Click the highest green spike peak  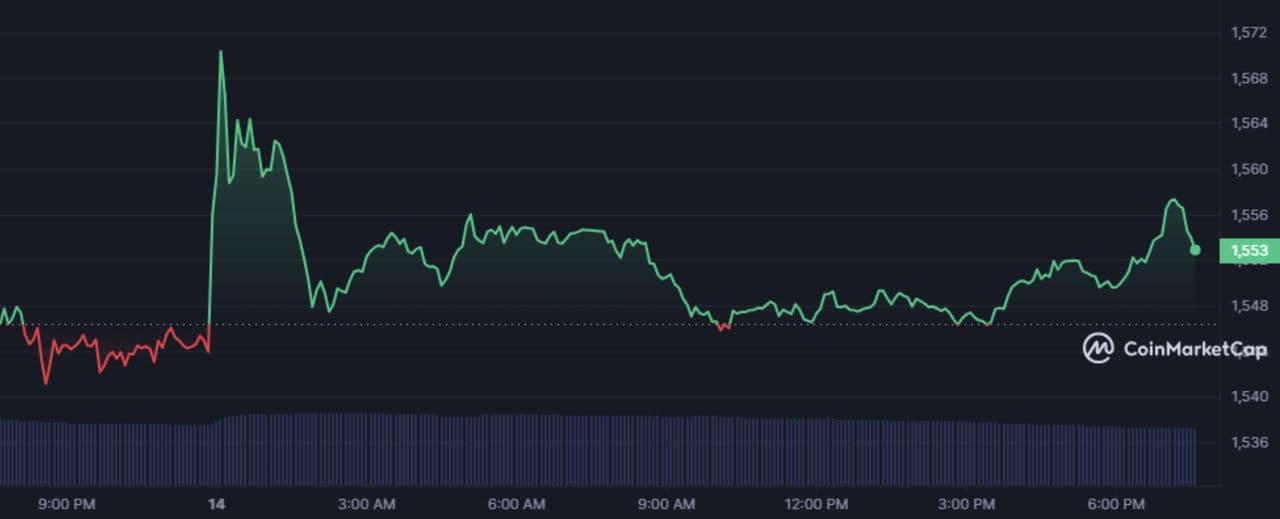point(221,52)
